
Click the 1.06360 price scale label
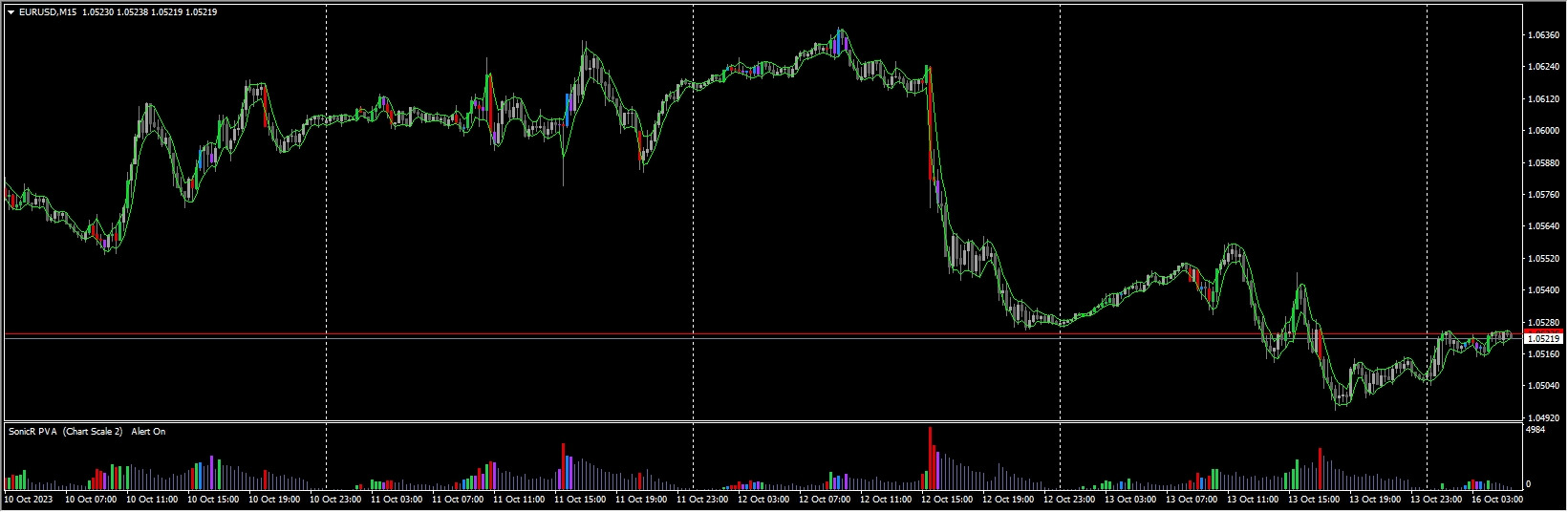(x=1543, y=34)
